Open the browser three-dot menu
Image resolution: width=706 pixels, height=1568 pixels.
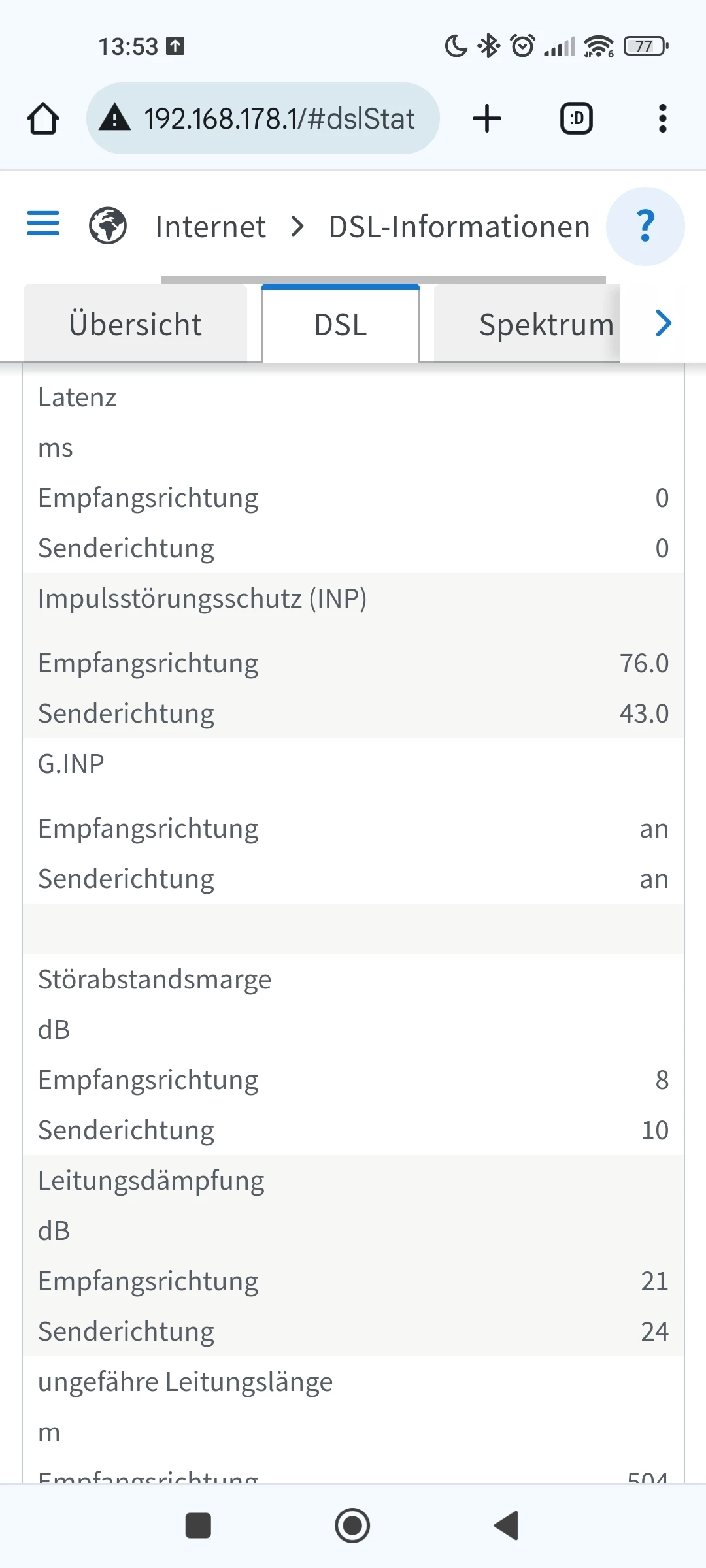[x=662, y=119]
